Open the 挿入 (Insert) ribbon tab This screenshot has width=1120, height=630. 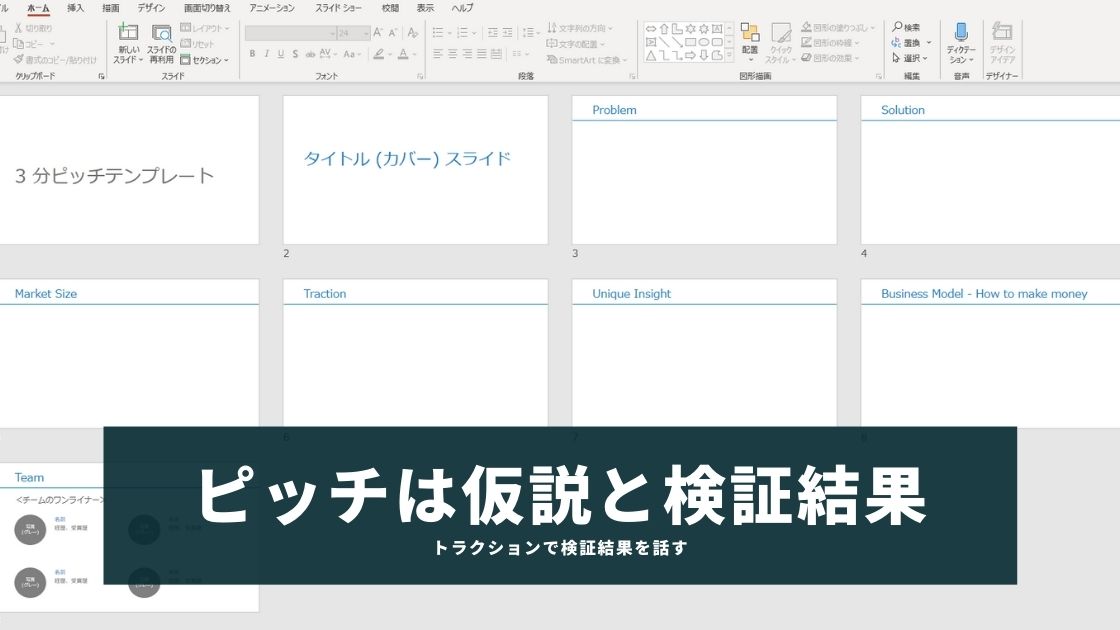pyautogui.click(x=75, y=8)
